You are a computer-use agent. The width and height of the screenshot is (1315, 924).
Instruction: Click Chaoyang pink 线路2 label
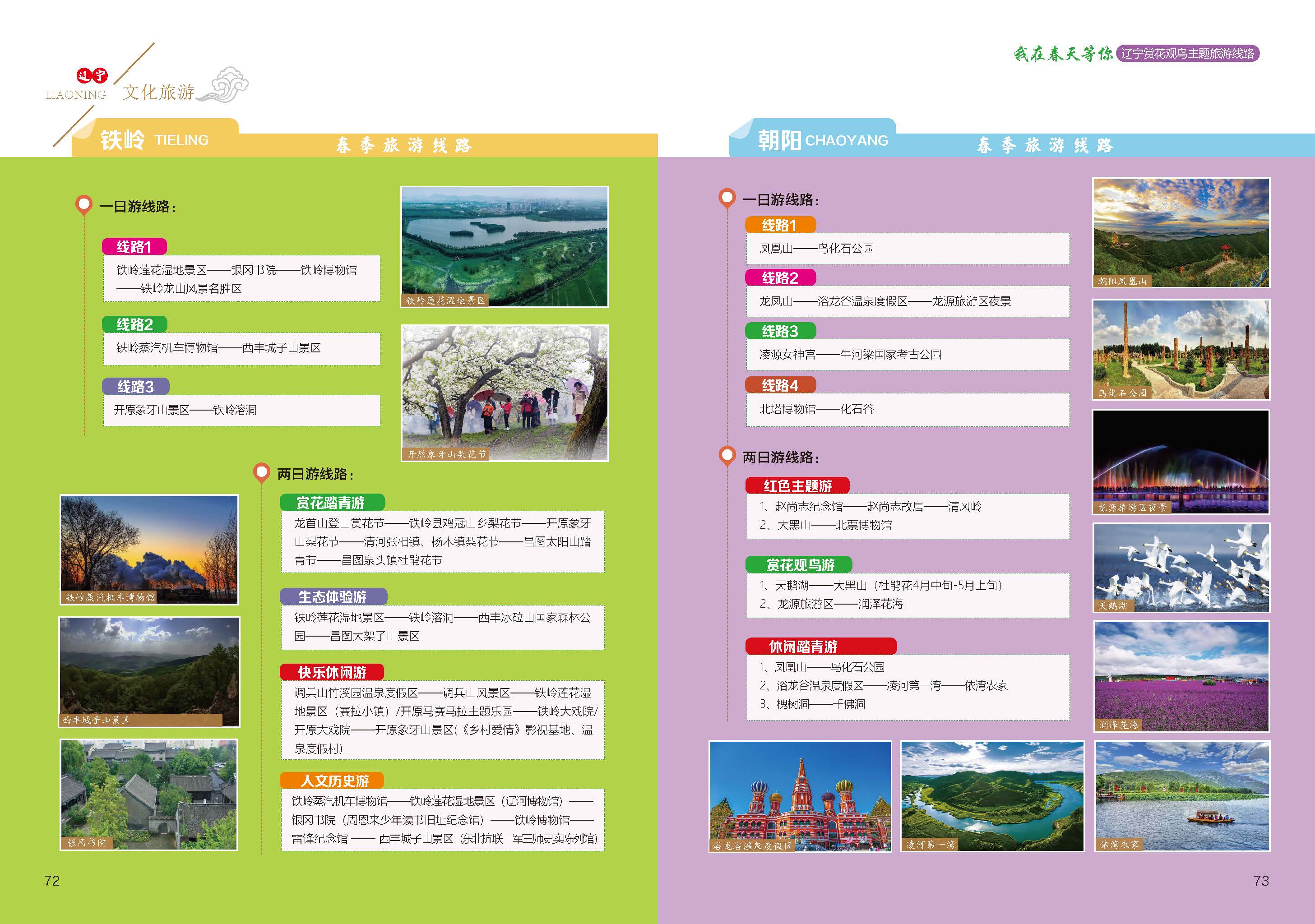coord(780,277)
